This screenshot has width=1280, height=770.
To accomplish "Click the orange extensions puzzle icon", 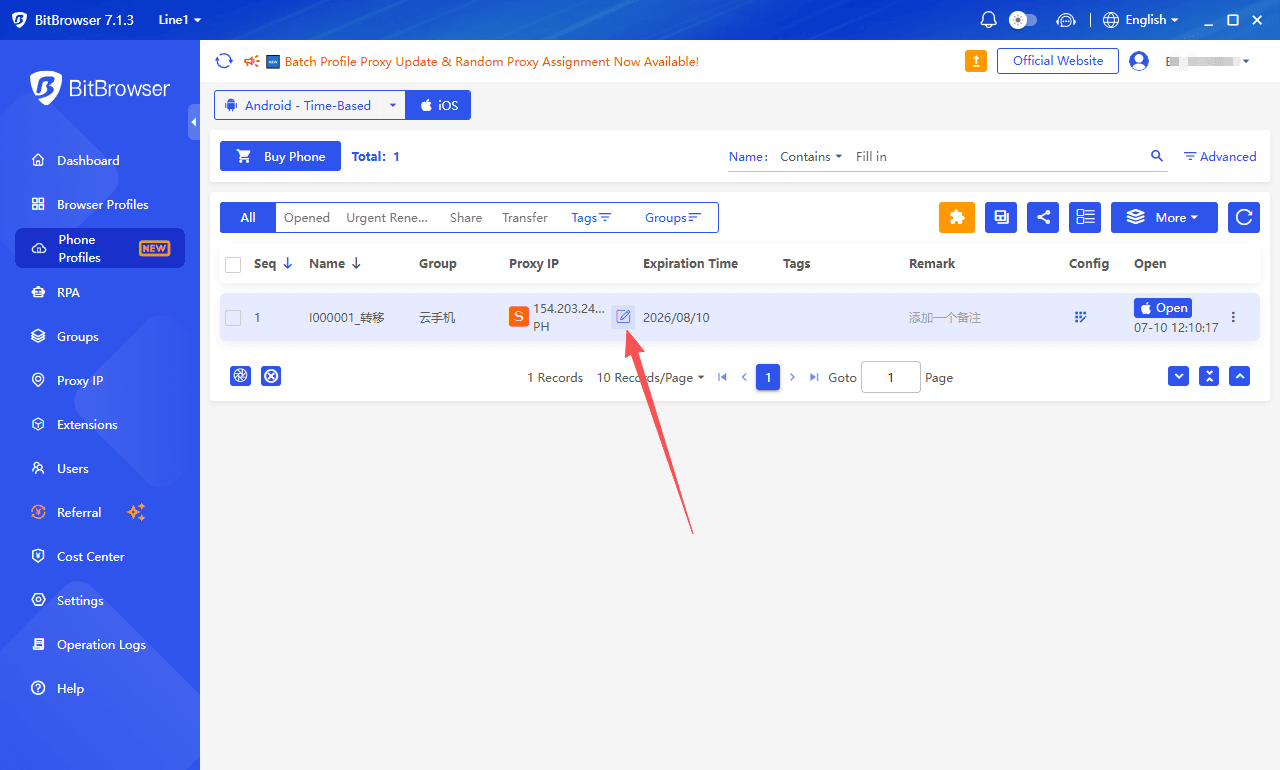I will coord(956,217).
